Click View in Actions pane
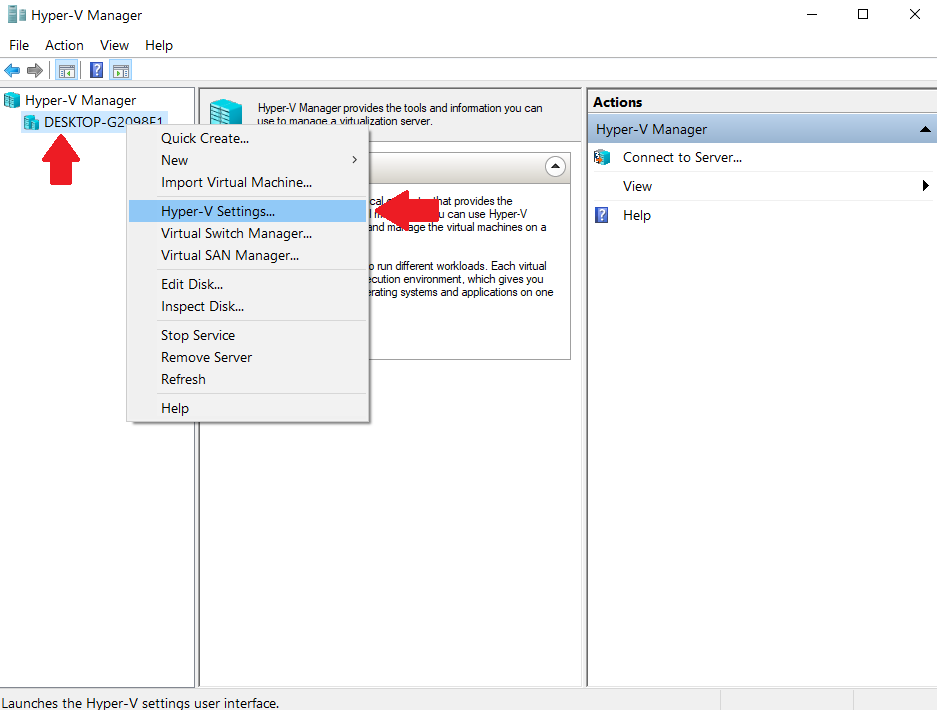The width and height of the screenshot is (937, 711). (x=637, y=186)
